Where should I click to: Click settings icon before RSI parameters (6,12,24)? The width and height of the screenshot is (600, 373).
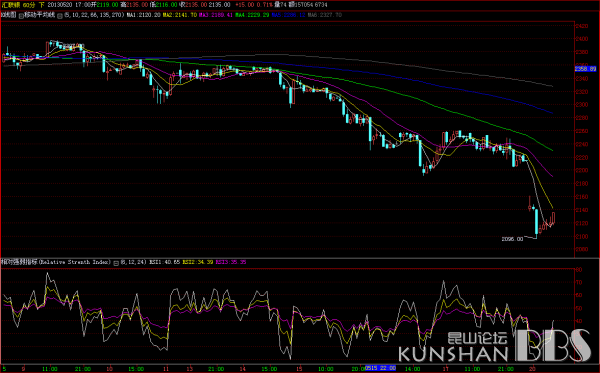point(116,262)
